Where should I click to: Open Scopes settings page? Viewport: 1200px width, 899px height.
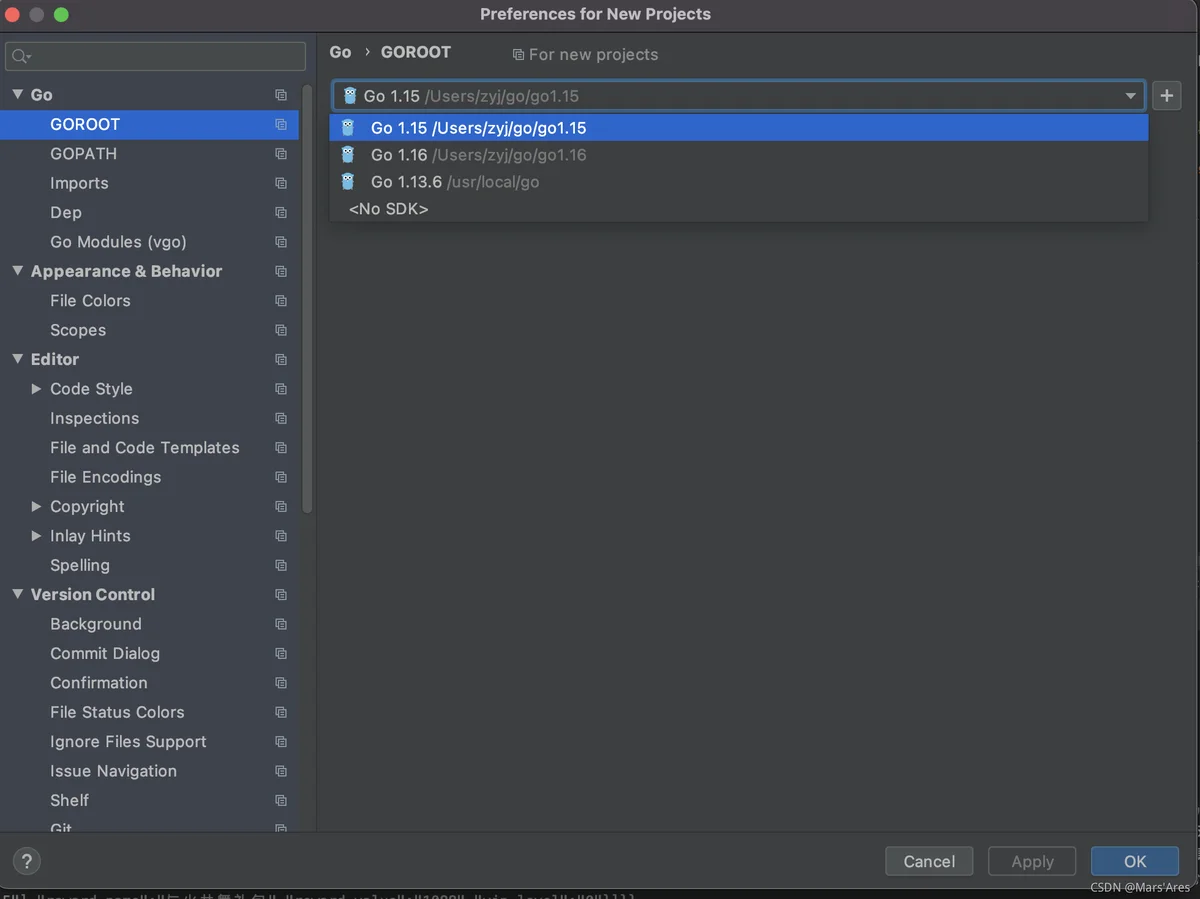pos(78,330)
